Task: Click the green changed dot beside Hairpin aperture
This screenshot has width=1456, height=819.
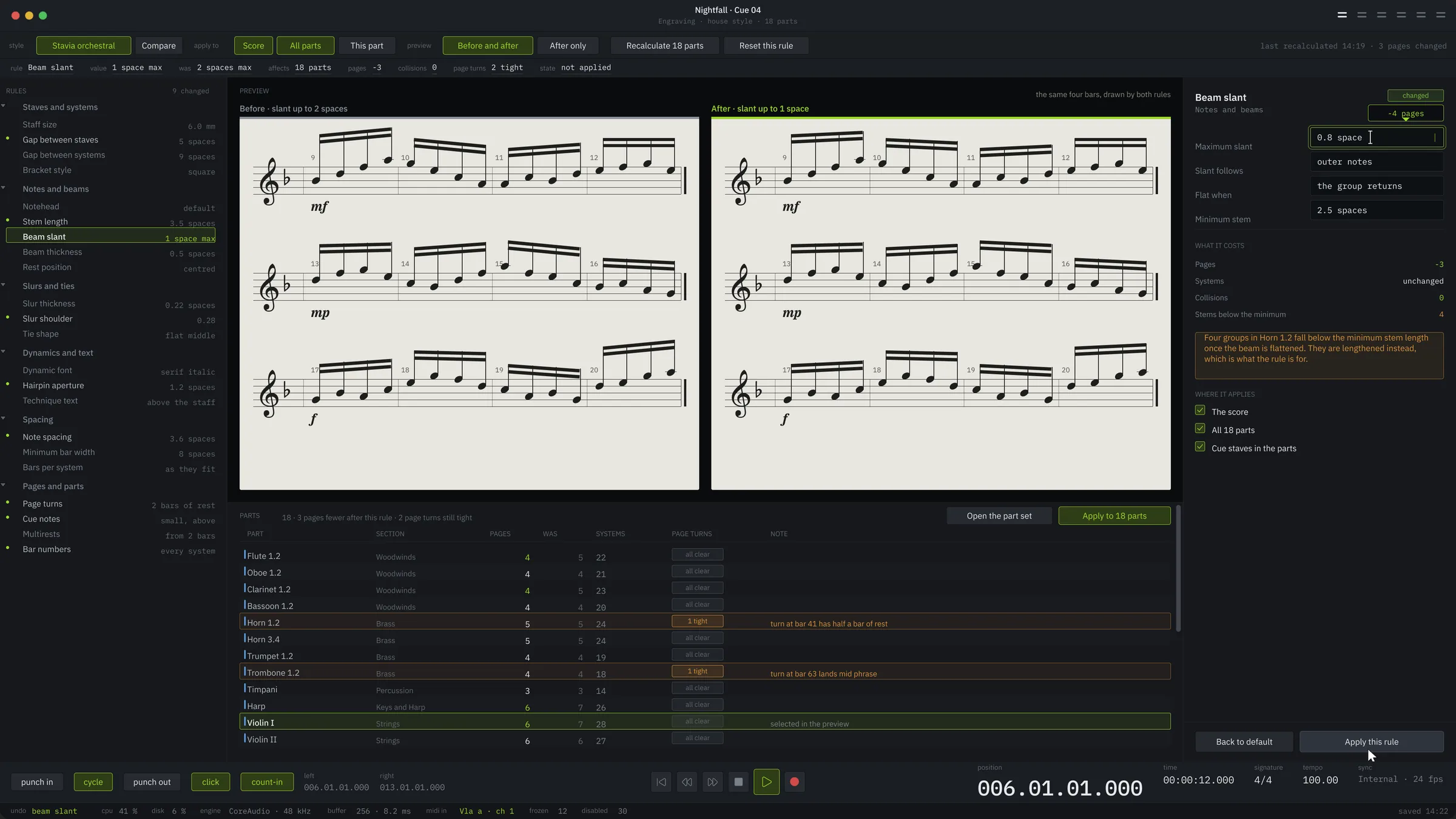Action: (x=7, y=383)
